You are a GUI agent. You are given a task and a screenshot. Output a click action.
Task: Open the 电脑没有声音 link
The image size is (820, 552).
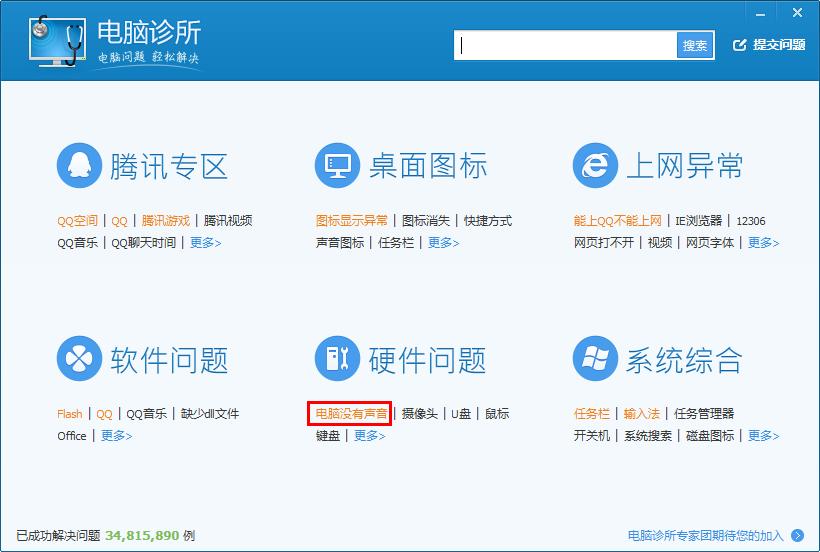tap(350, 413)
